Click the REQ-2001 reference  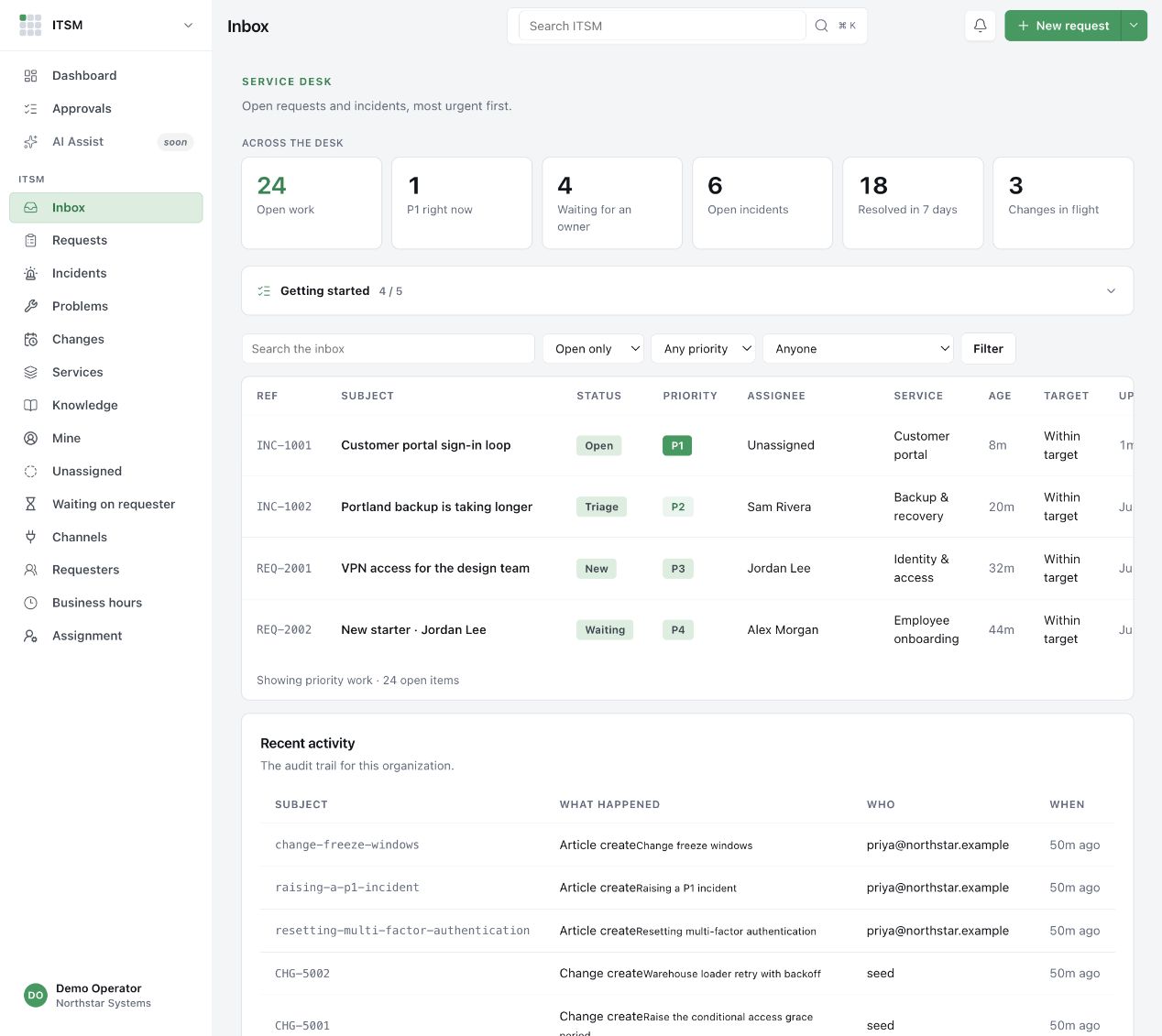point(284,568)
